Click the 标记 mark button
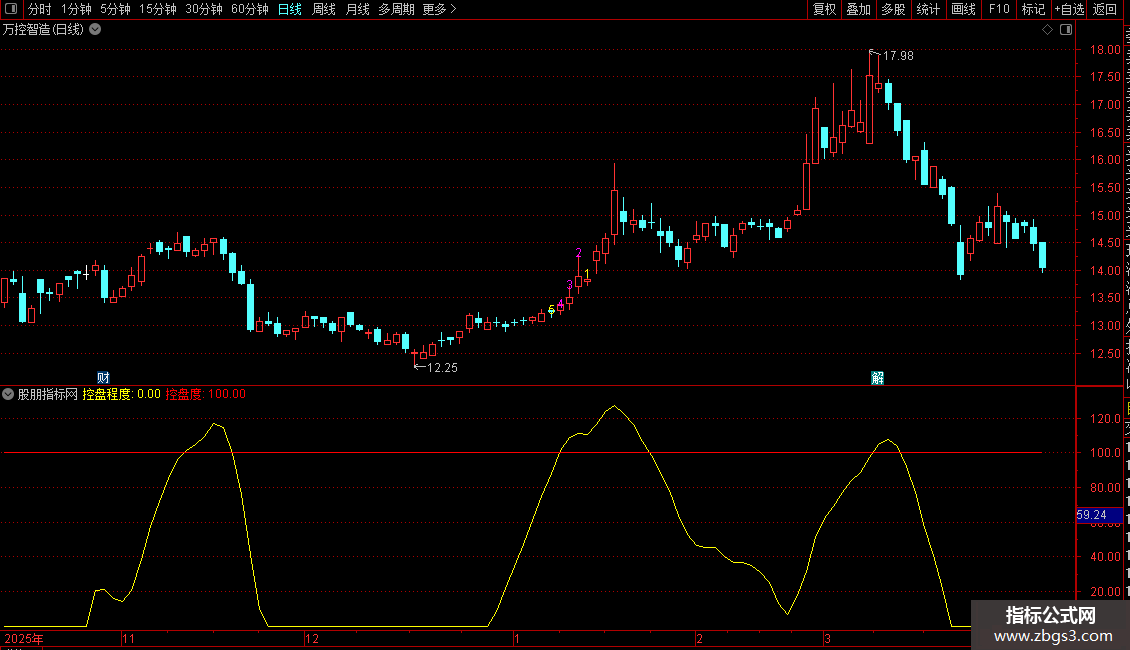1130x650 pixels. [x=1033, y=9]
